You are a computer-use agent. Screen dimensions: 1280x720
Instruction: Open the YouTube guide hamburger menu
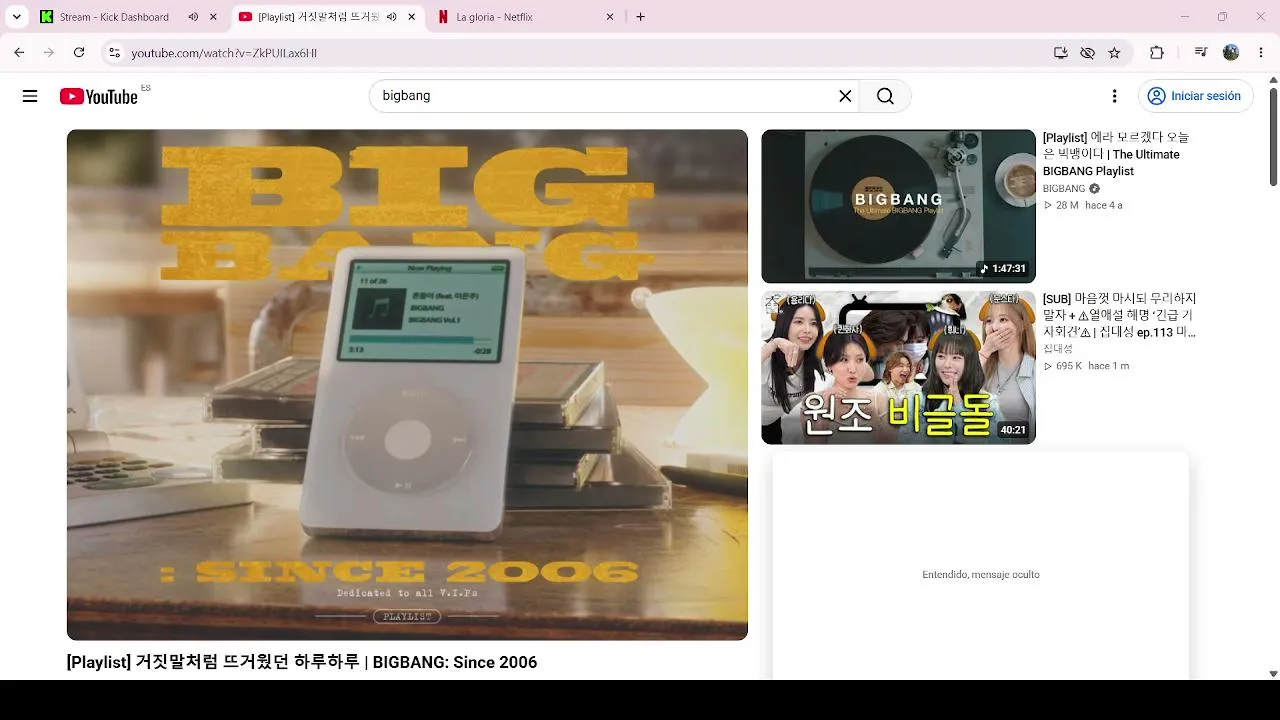pos(30,96)
